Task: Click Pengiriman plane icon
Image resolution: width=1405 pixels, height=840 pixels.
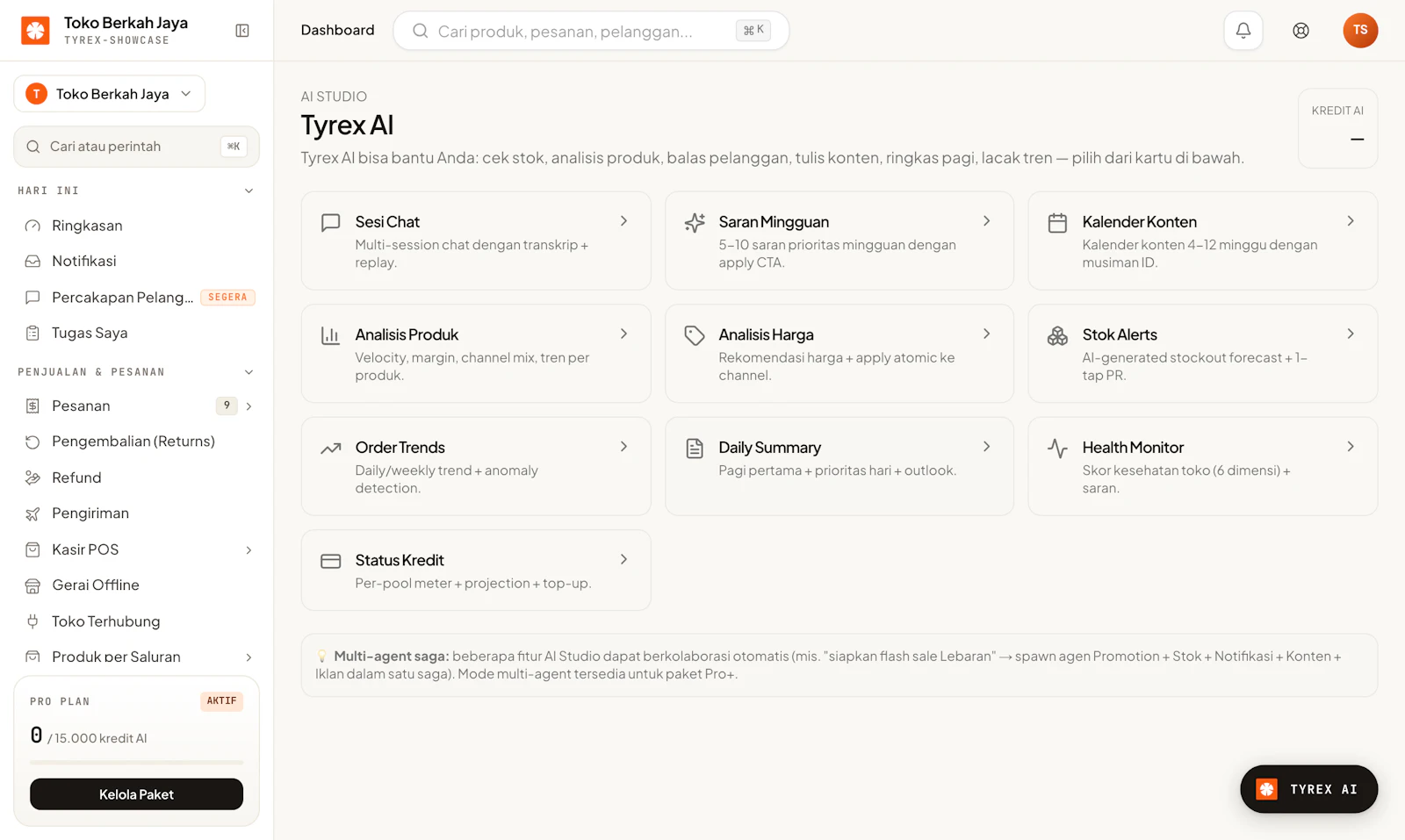Action: pyautogui.click(x=32, y=513)
